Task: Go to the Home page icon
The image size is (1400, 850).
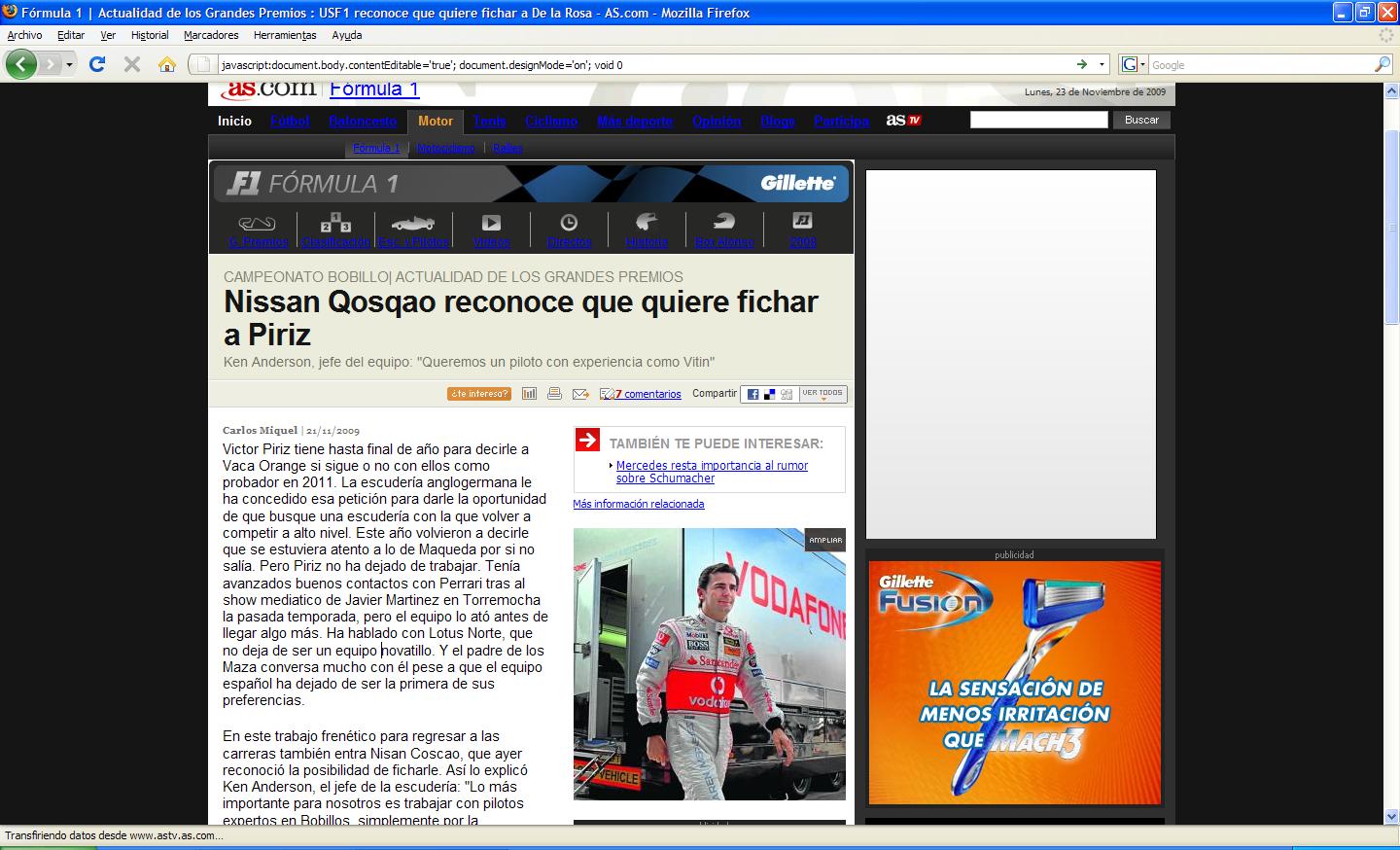Action: [x=167, y=64]
